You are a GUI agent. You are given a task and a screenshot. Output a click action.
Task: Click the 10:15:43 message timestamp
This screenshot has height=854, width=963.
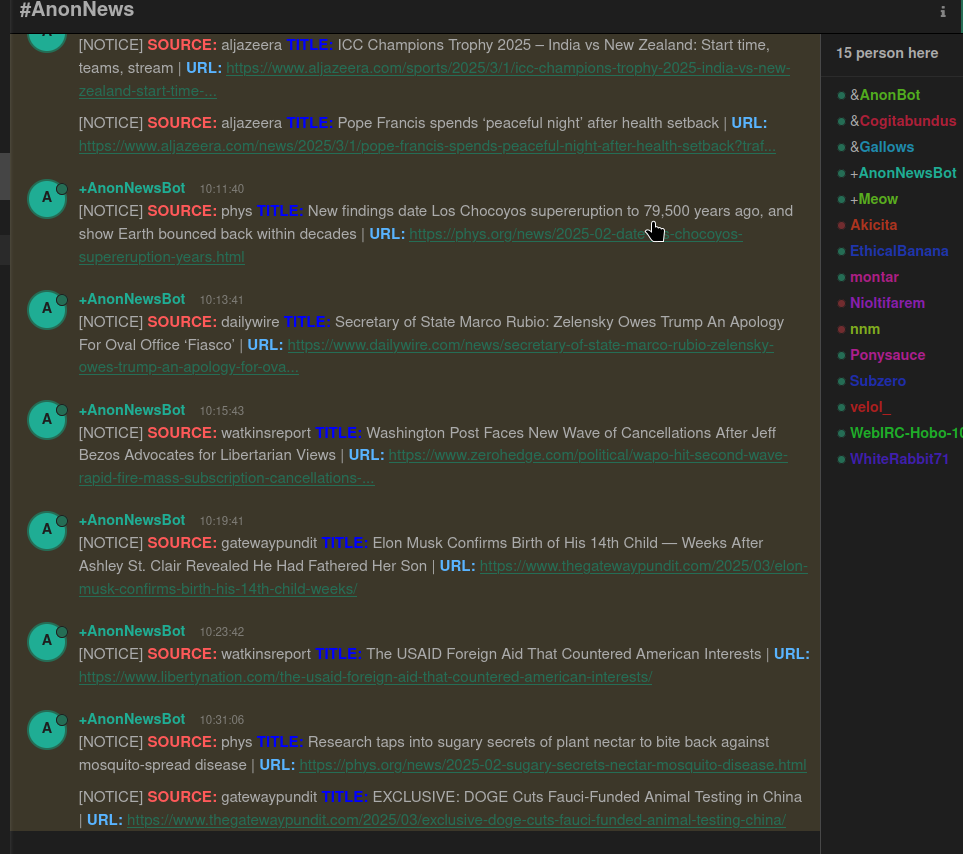[x=222, y=411]
